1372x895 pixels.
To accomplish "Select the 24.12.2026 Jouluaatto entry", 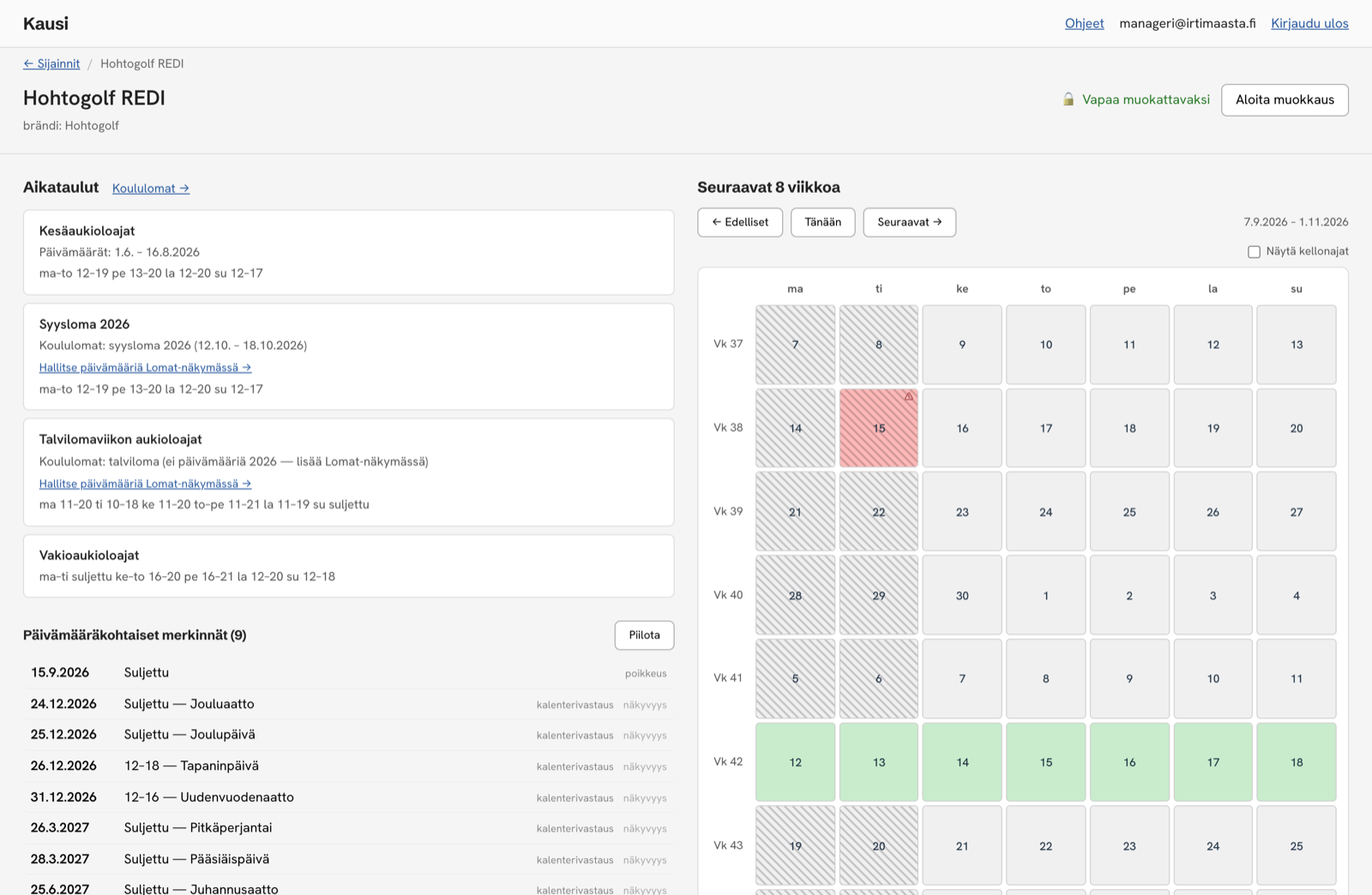I will pos(348,704).
